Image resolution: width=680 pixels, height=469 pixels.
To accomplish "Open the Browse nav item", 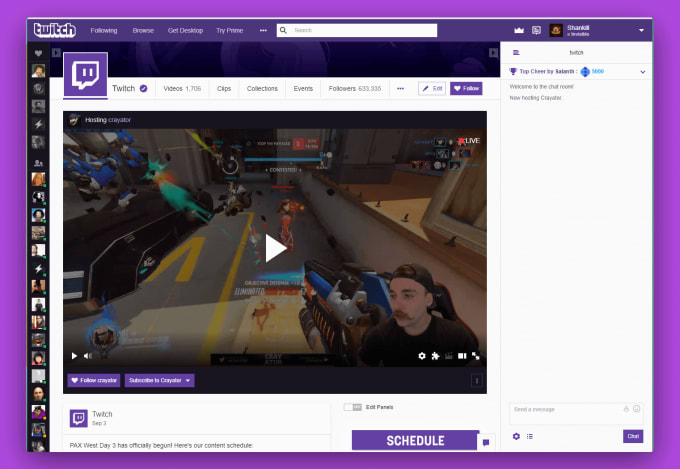I will pos(143,30).
